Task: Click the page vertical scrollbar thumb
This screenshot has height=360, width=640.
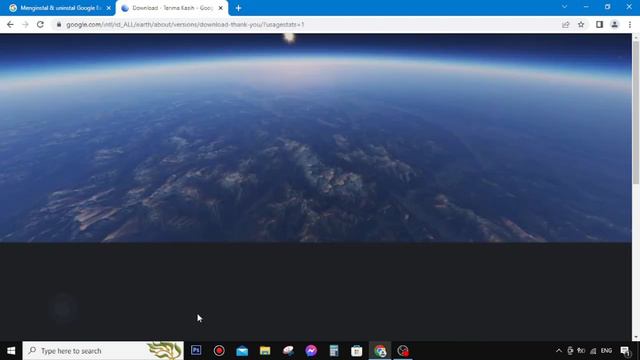Action: tap(636, 112)
